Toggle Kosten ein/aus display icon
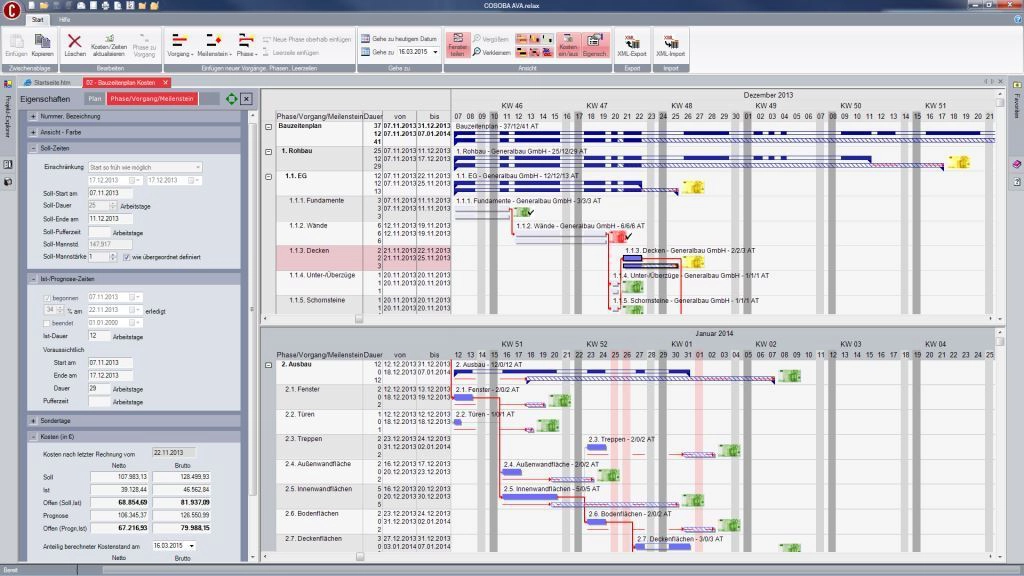This screenshot has width=1024, height=576. pyautogui.click(x=568, y=45)
